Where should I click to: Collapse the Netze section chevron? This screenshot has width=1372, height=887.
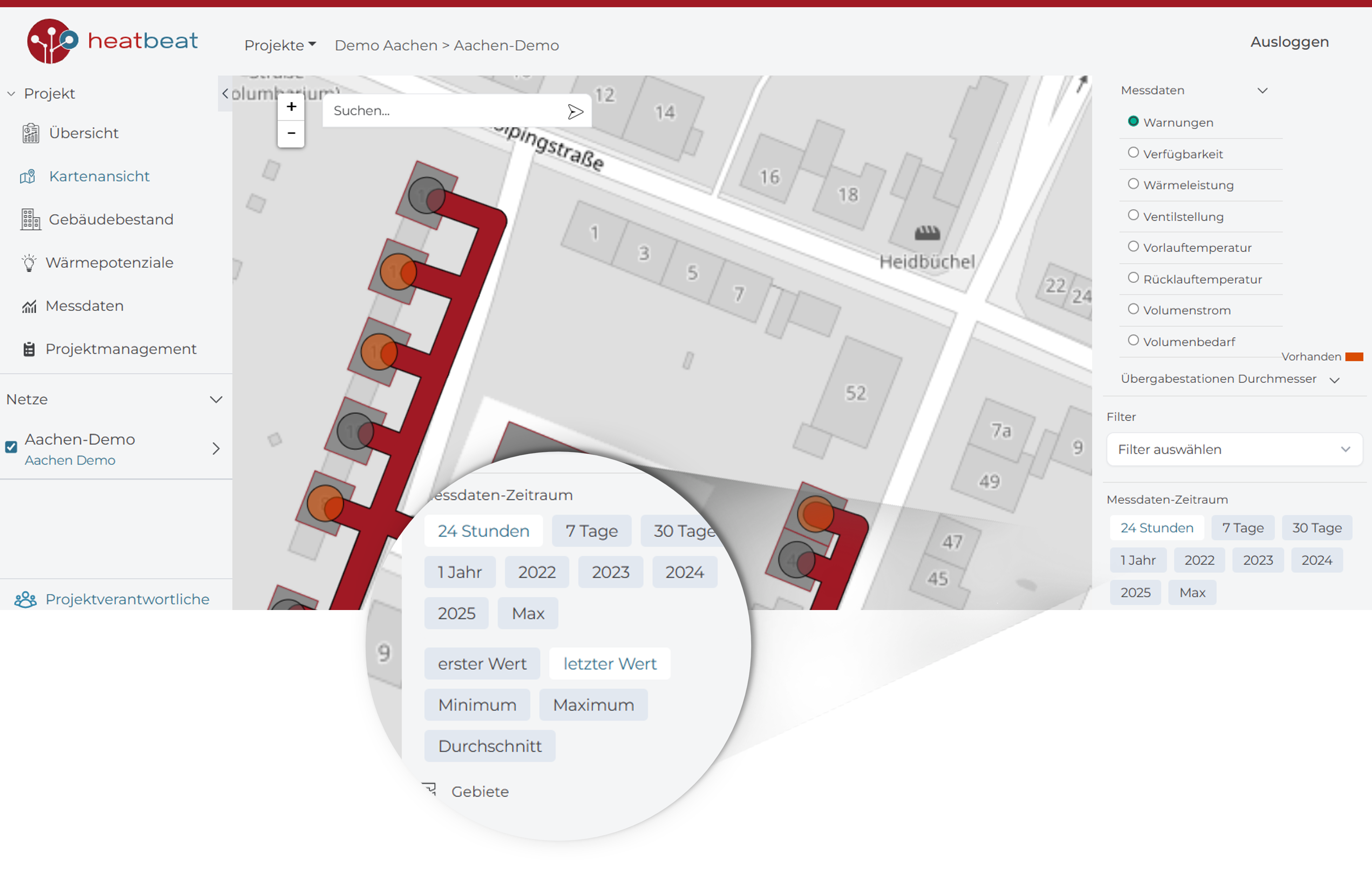216,399
